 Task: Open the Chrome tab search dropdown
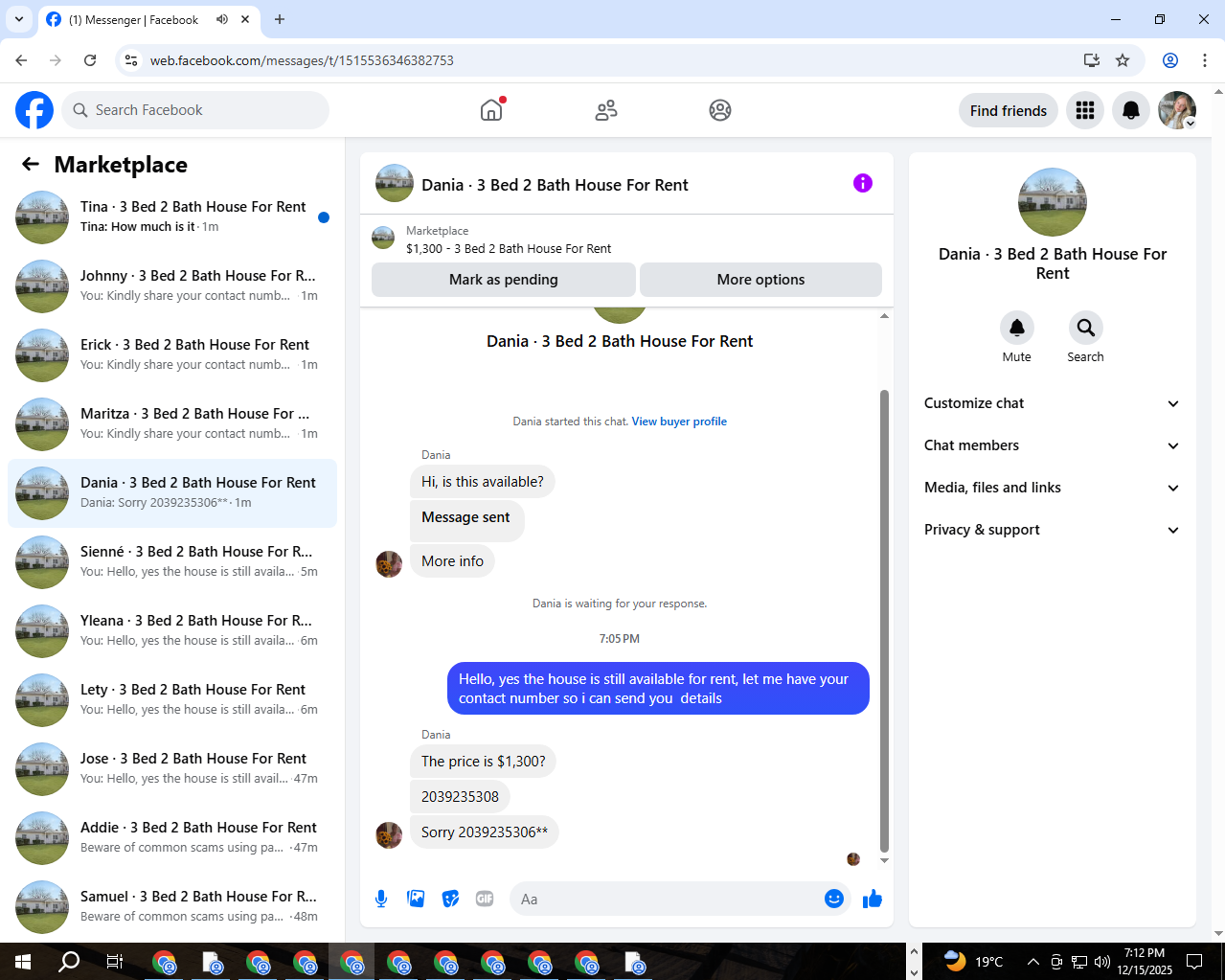pyautogui.click(x=18, y=19)
